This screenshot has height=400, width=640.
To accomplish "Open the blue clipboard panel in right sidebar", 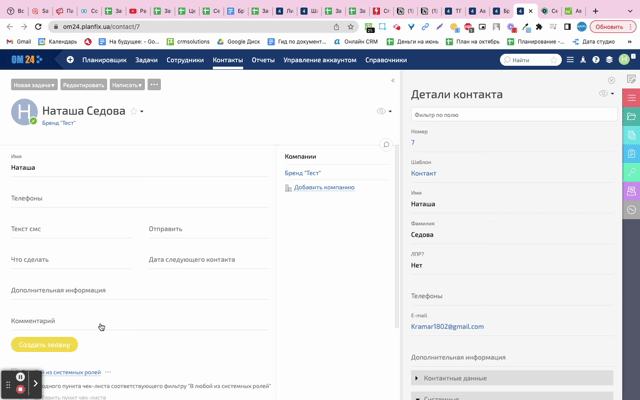I will [631, 154].
